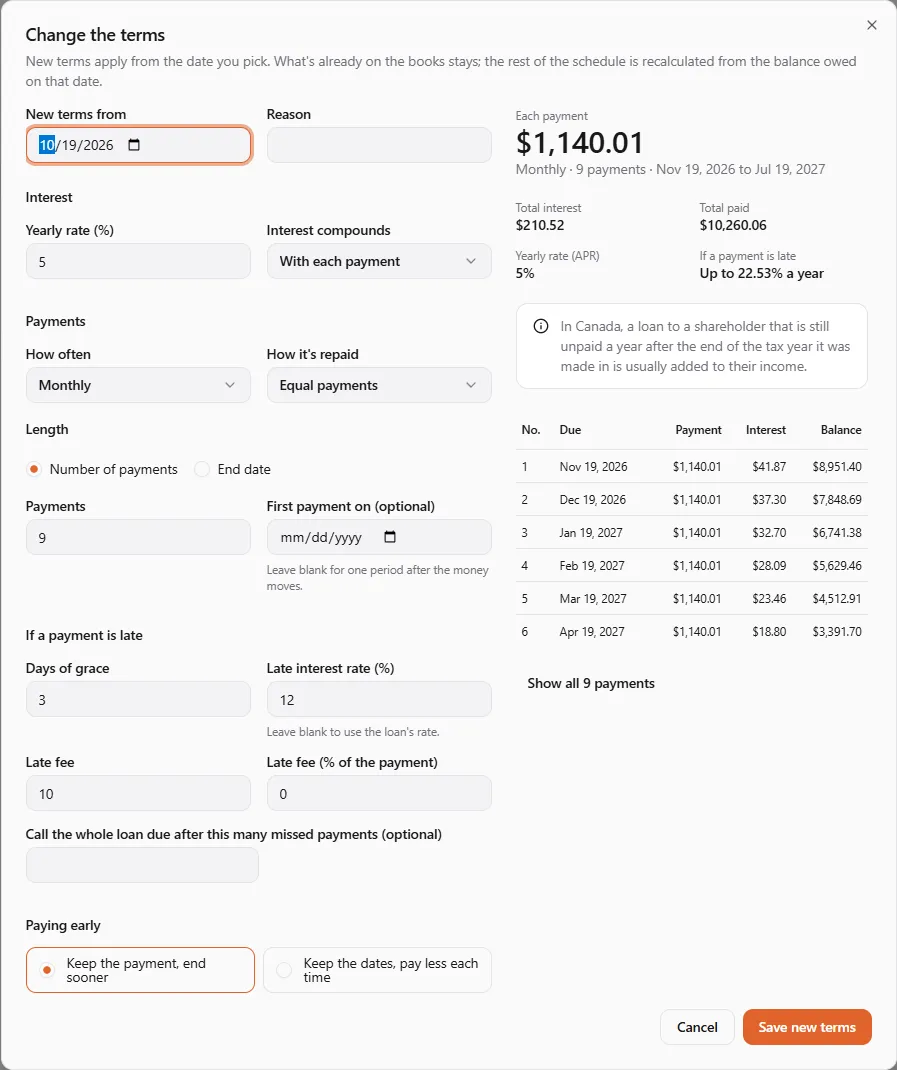The width and height of the screenshot is (897, 1070).
Task: Click the $28.09 interest cell
Action: click(769, 566)
